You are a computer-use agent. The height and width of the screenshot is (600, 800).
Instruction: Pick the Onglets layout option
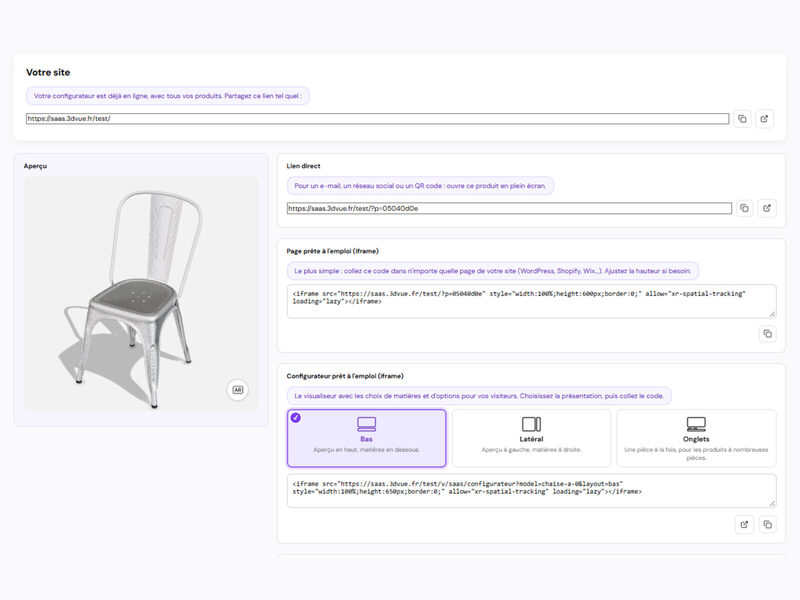pos(696,438)
